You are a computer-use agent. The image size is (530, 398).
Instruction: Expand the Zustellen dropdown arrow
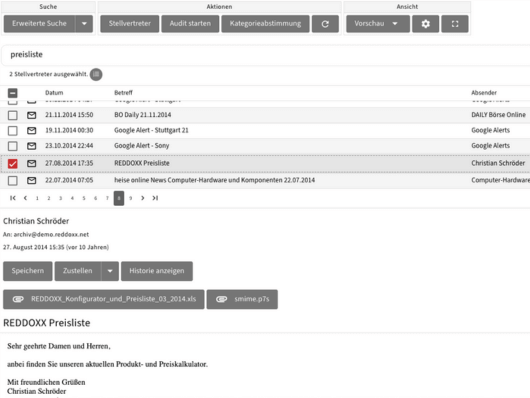click(x=110, y=271)
